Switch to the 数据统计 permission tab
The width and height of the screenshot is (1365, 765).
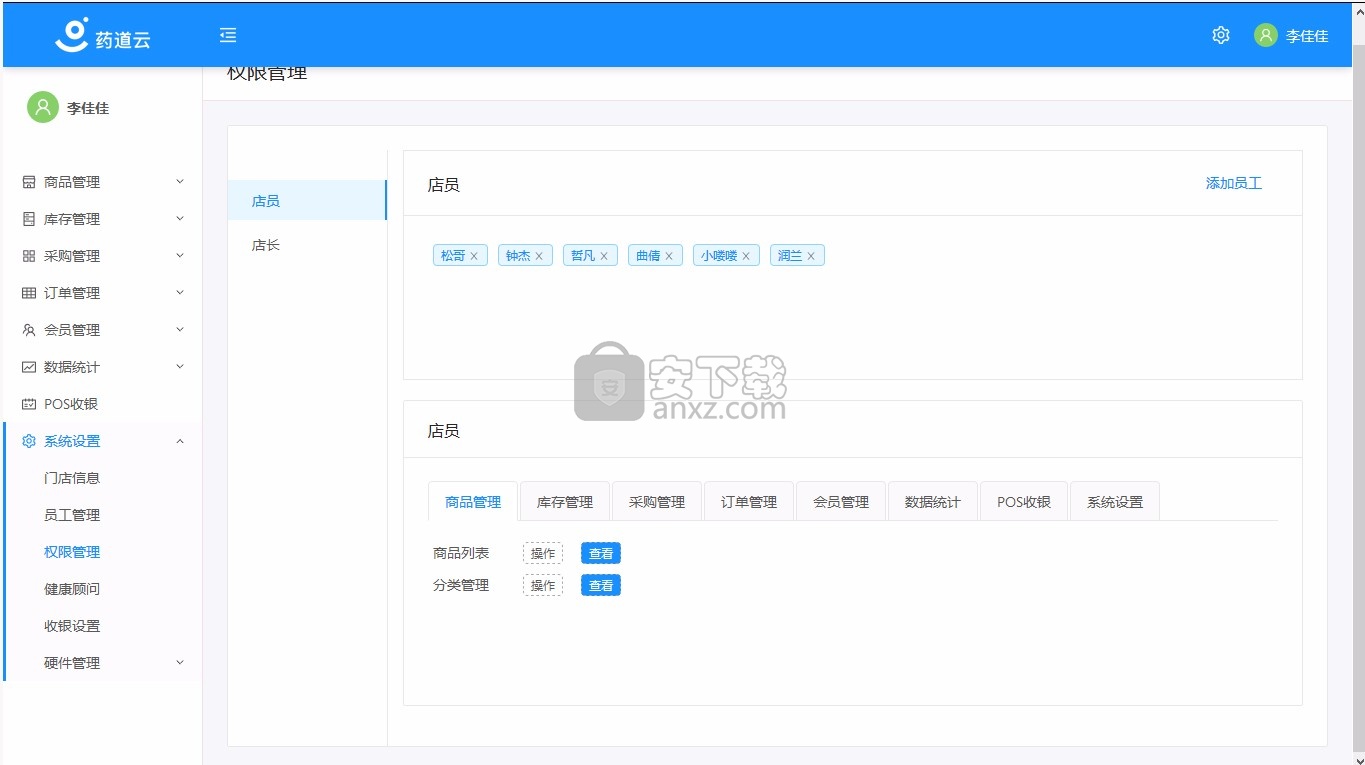coord(933,502)
